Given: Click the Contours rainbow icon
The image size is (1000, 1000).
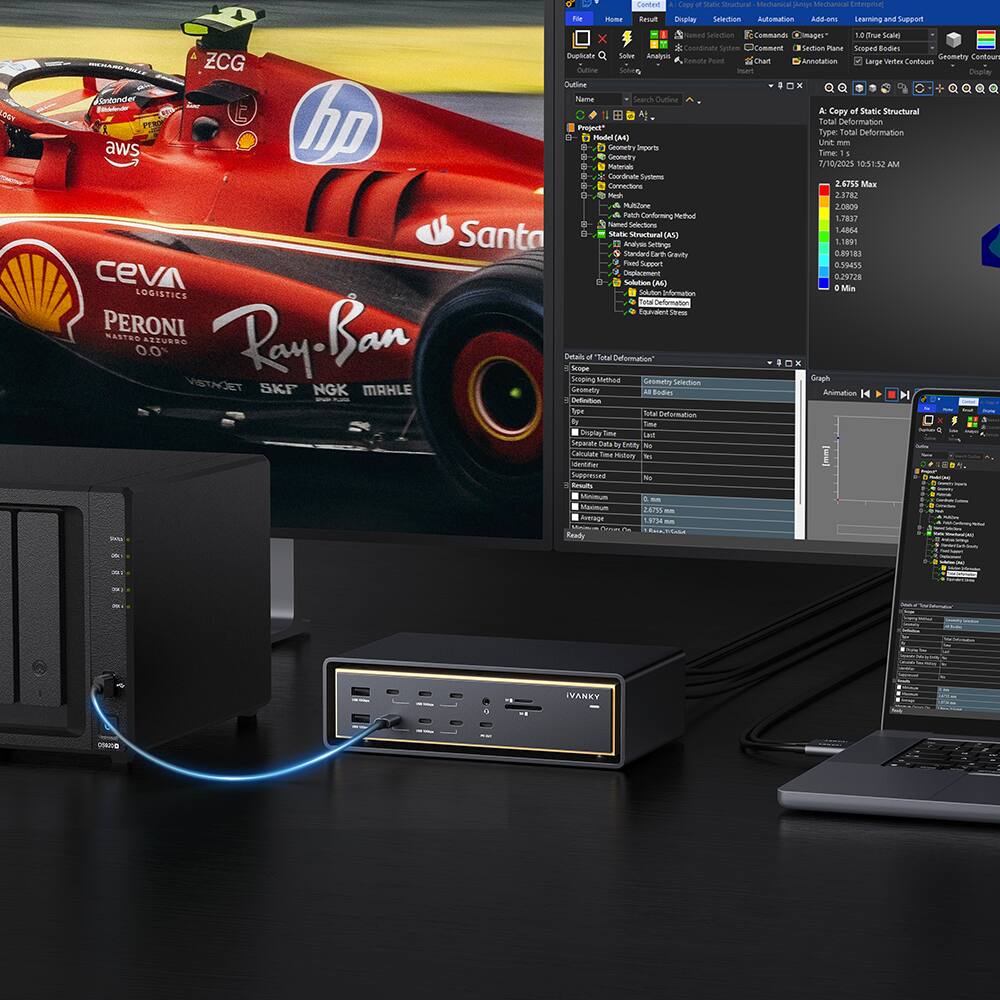Looking at the screenshot, I should (986, 40).
